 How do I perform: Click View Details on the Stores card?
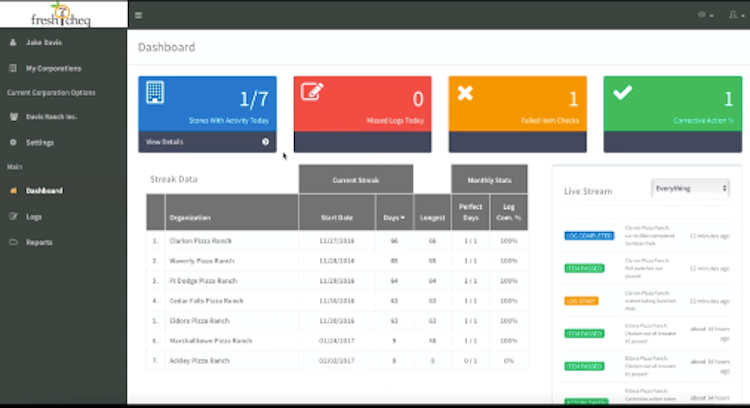164,142
